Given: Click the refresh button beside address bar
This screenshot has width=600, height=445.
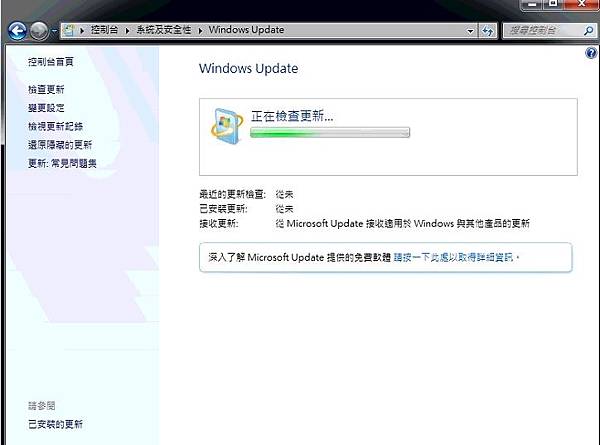Looking at the screenshot, I should [x=487, y=31].
